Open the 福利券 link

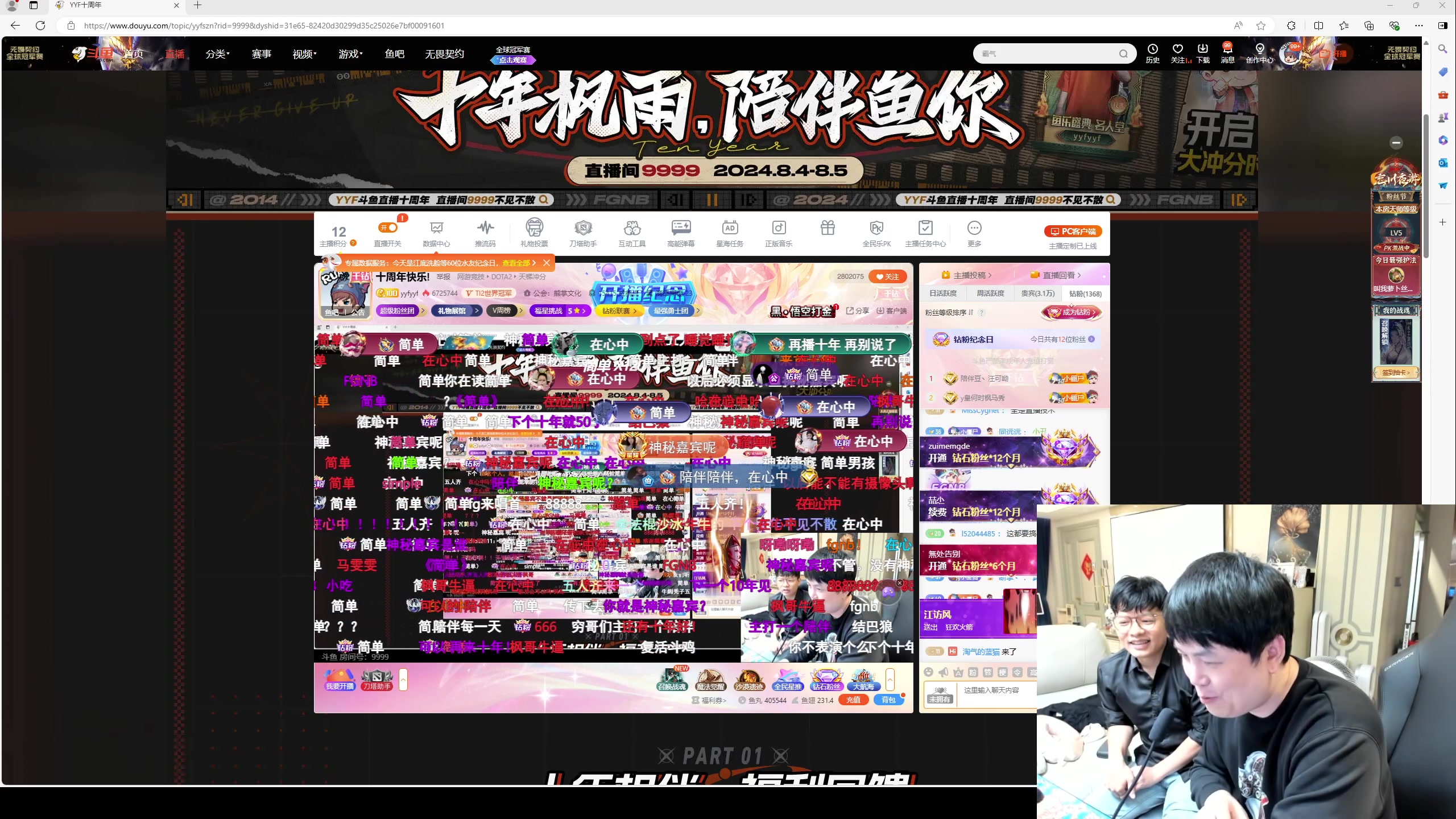(x=709, y=700)
